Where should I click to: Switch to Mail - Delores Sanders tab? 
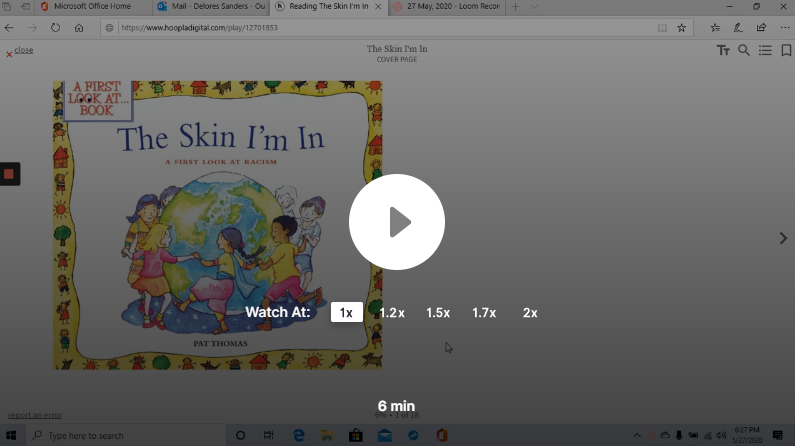click(211, 7)
